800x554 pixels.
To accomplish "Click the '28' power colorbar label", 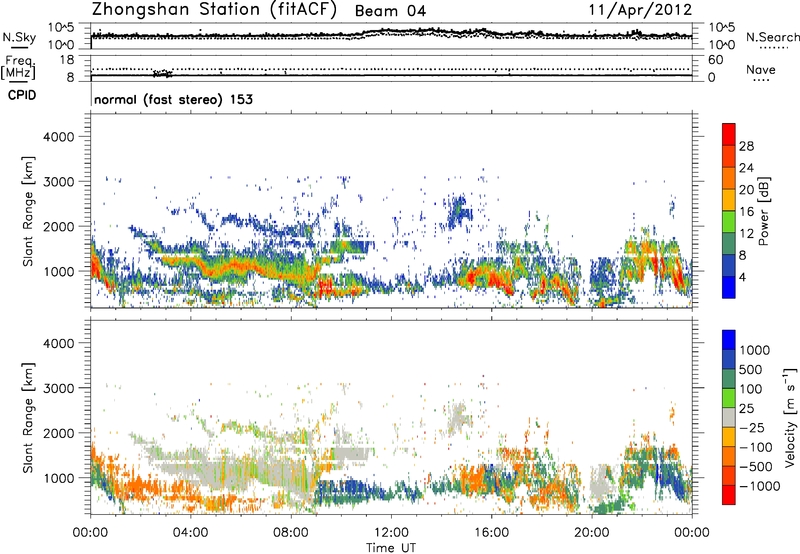I will tap(746, 146).
